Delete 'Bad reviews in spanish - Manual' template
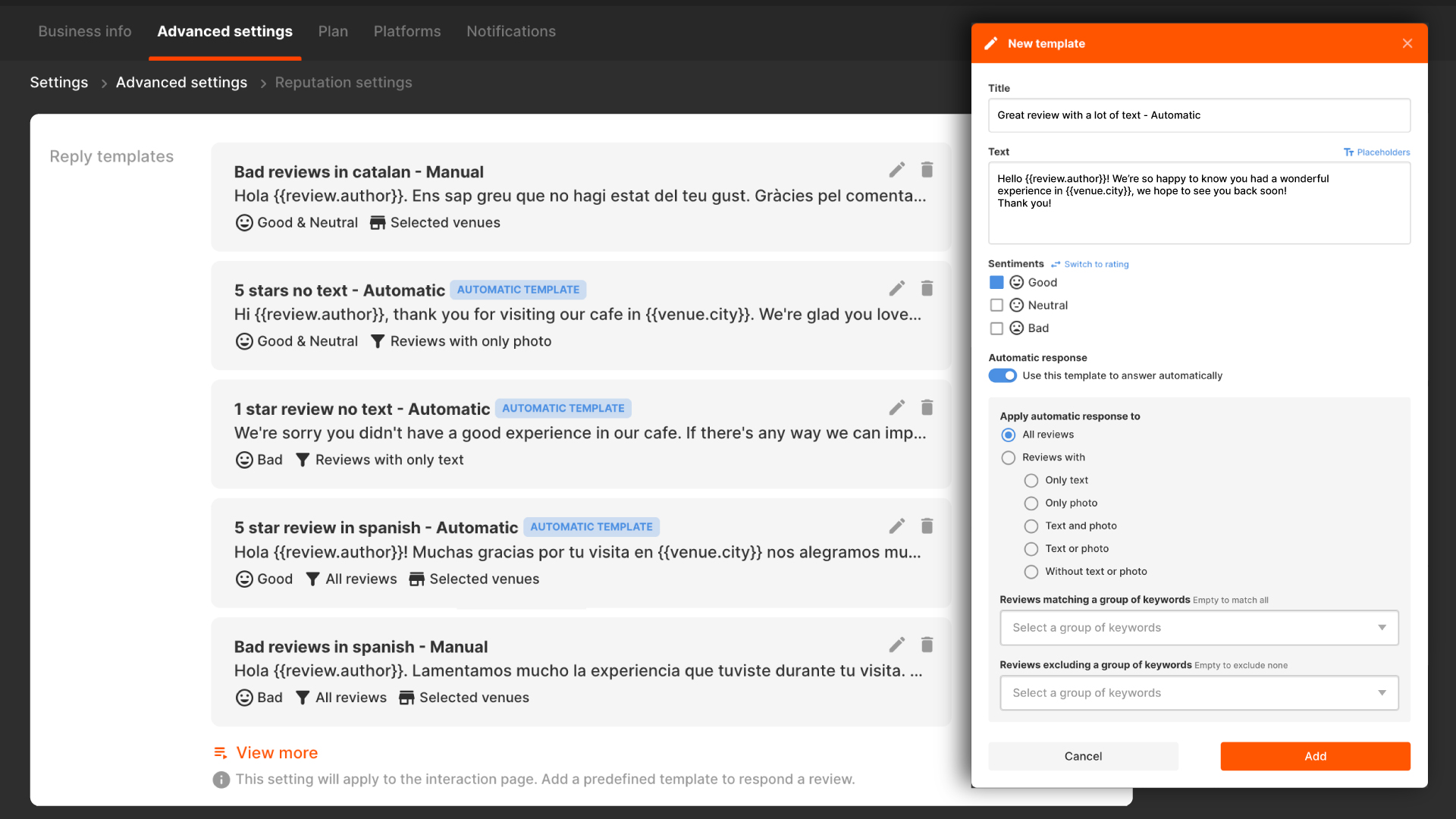Screen dimensions: 1456x819 coord(927,645)
